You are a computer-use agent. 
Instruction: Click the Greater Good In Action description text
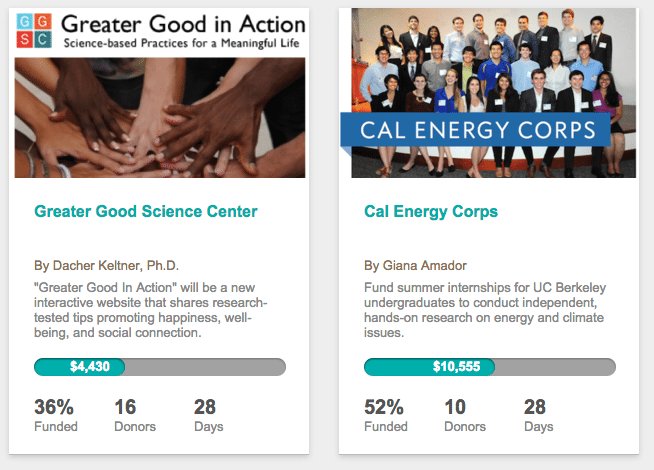coord(151,310)
